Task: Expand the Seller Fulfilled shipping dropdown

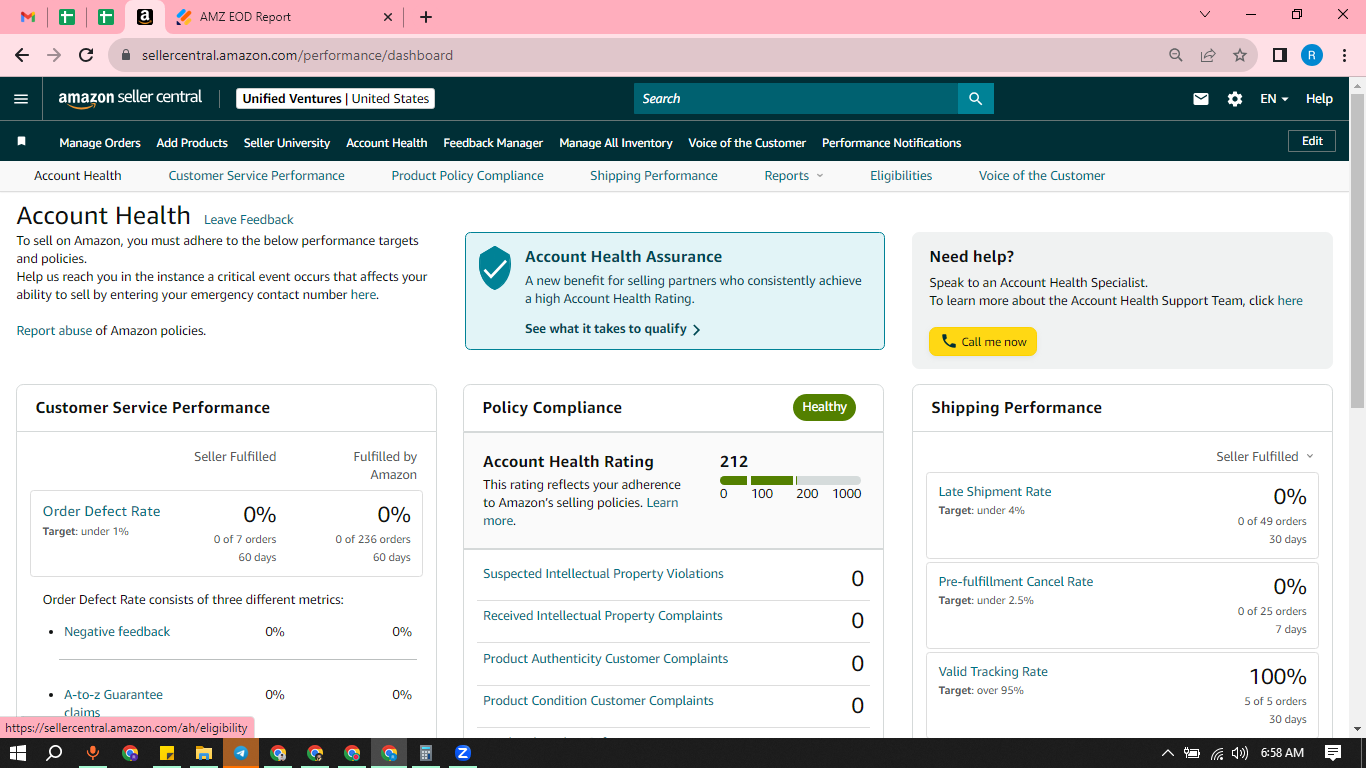Action: click(x=1265, y=457)
